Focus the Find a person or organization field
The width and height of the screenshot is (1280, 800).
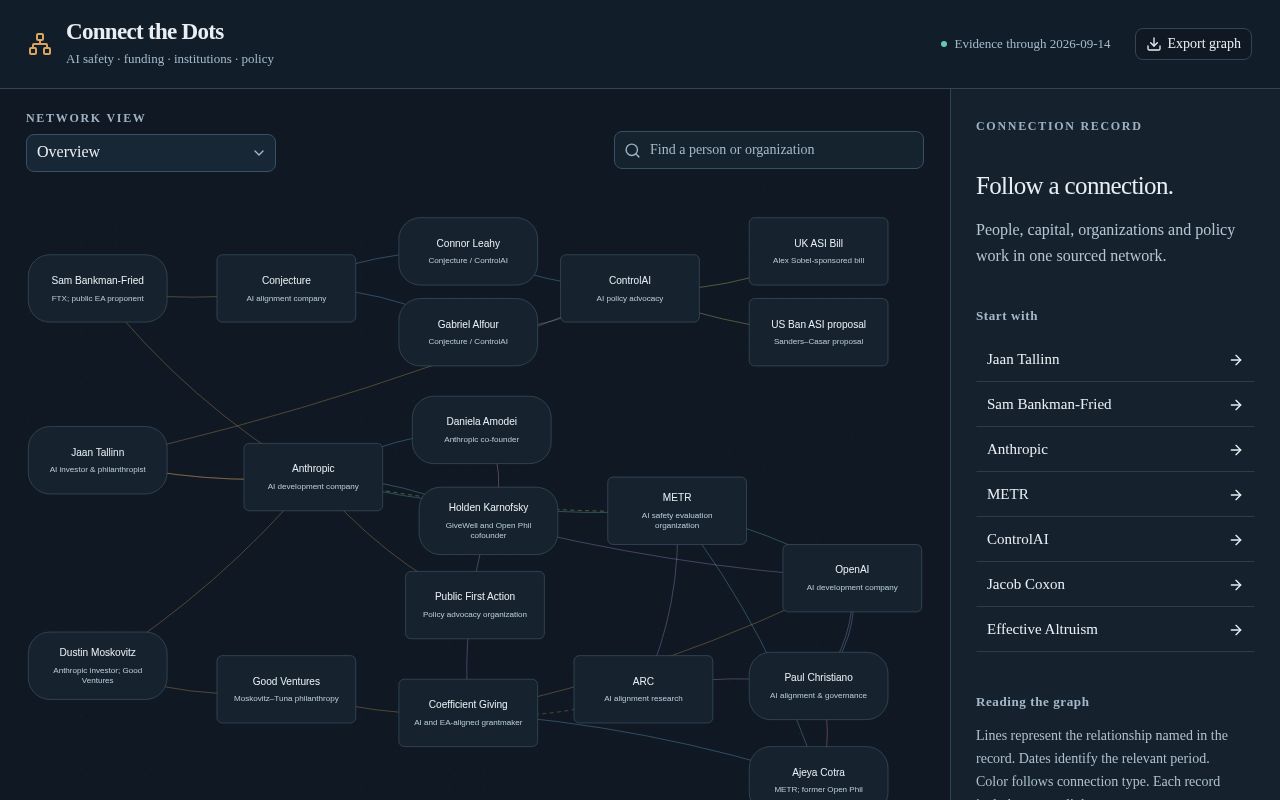(769, 150)
